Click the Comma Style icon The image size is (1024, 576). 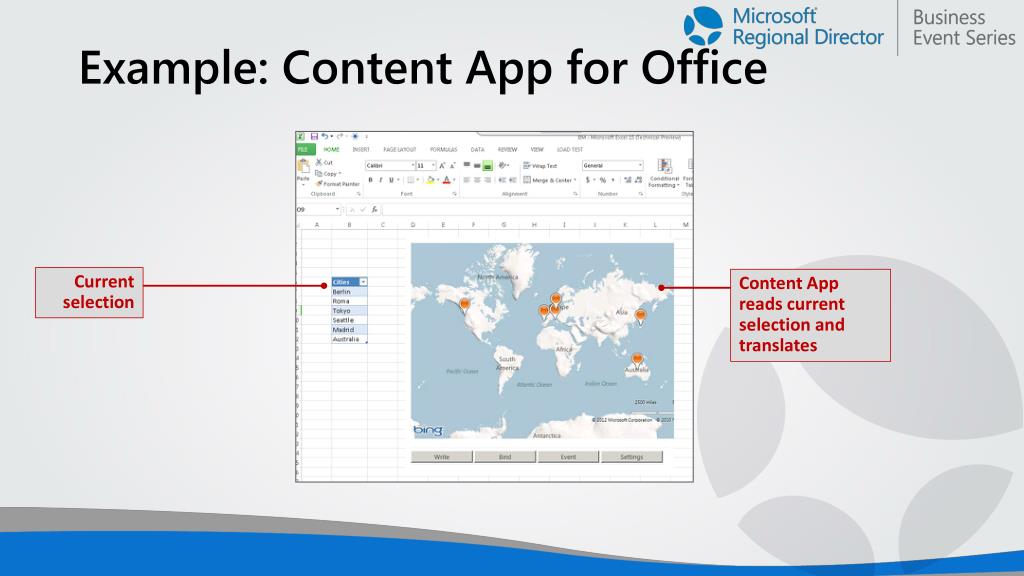(x=613, y=180)
